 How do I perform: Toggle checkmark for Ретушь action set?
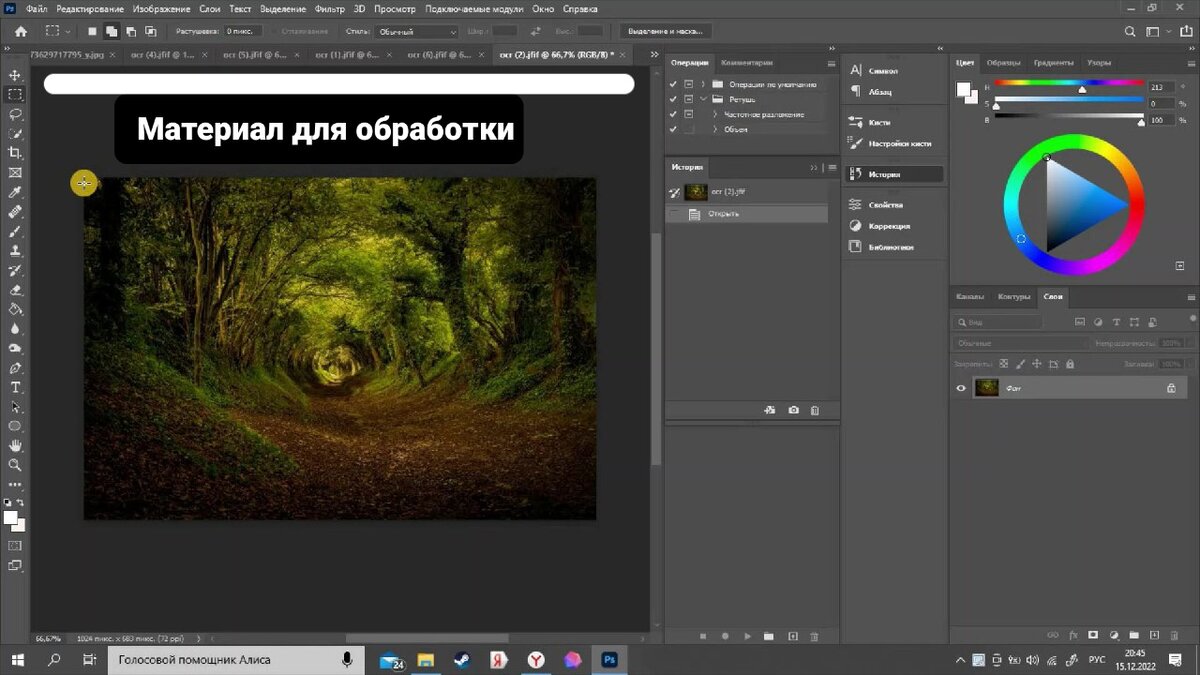coord(673,99)
